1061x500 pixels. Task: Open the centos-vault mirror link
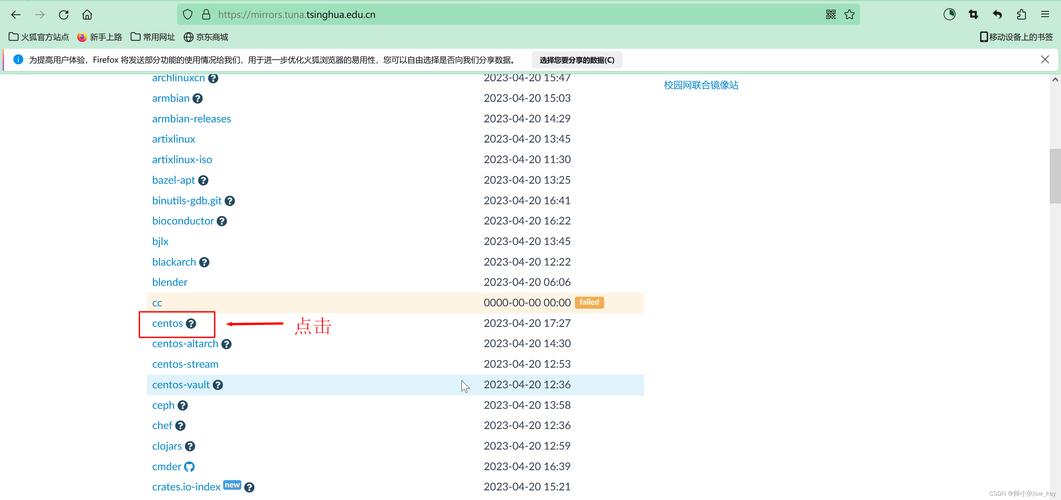[181, 385]
